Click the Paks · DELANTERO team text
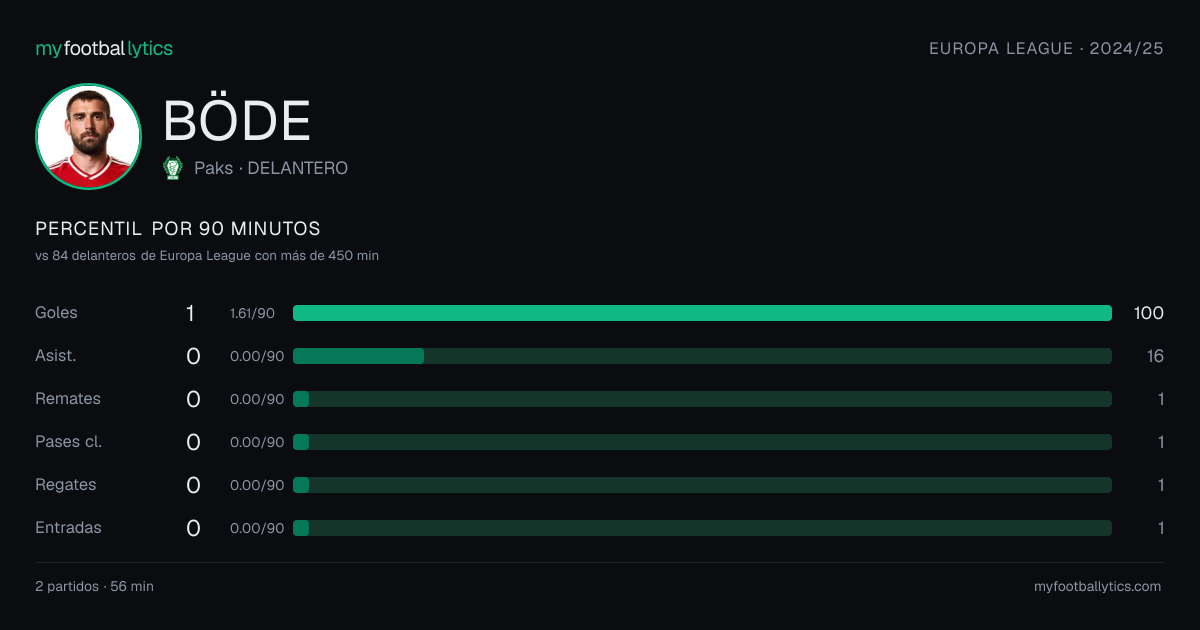1200x630 pixels. pyautogui.click(x=271, y=168)
